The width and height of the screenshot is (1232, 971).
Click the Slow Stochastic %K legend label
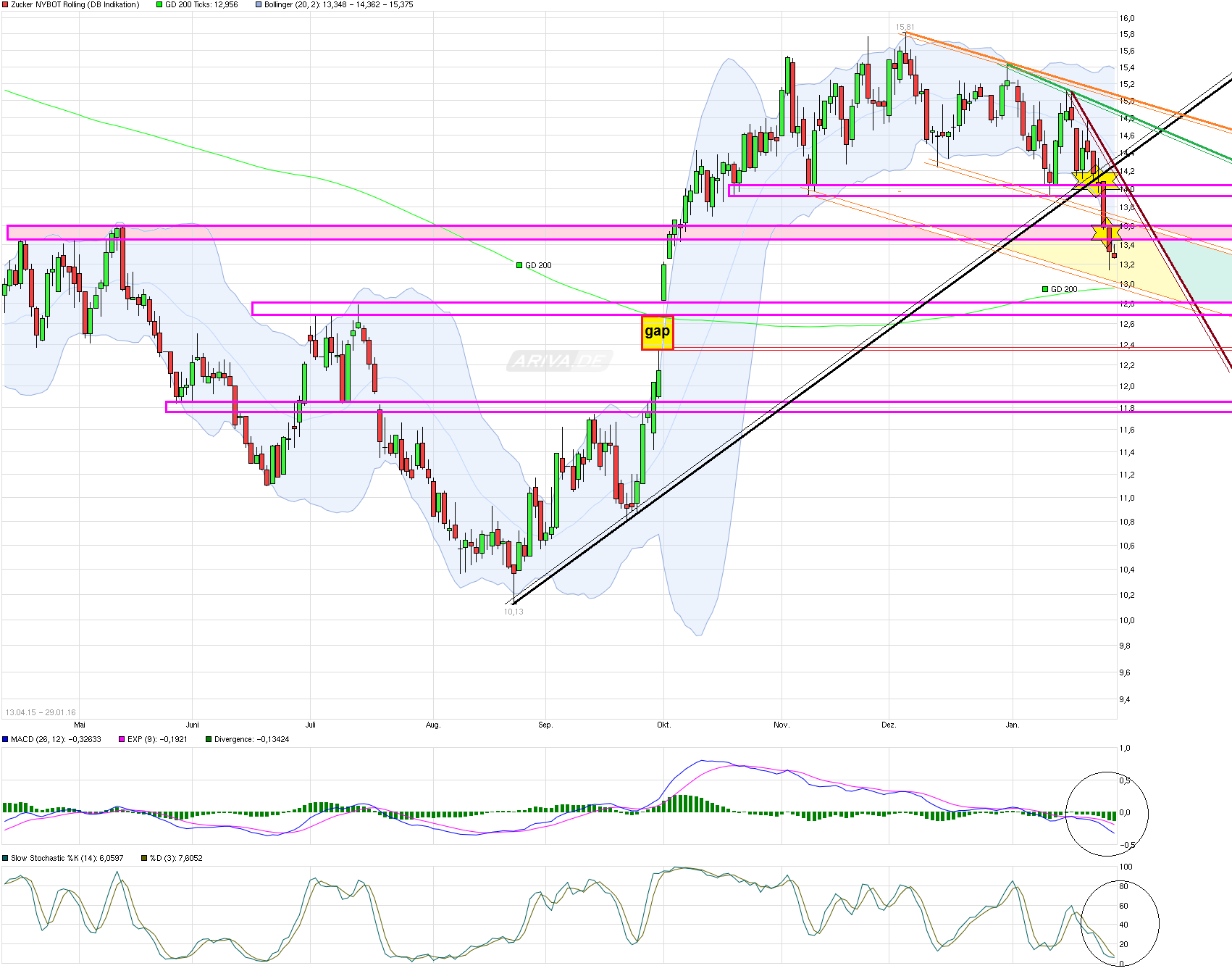tap(67, 858)
